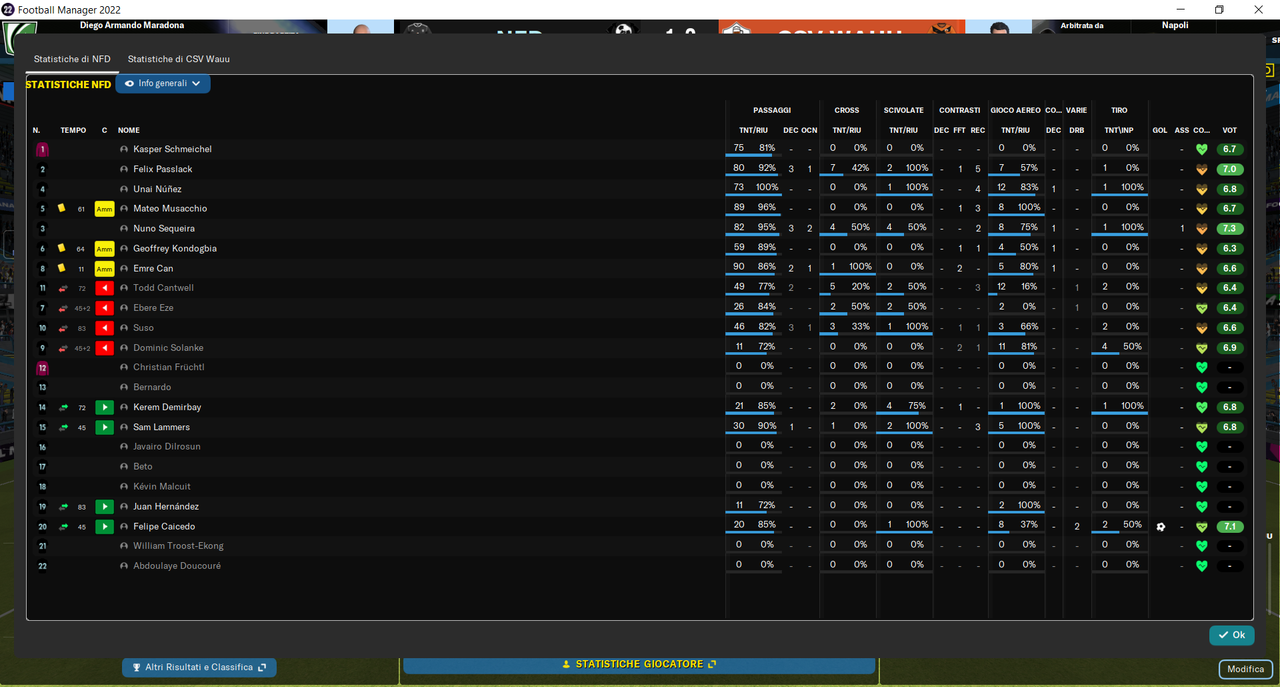Viewport: 1280px width, 687px height.
Task: Open Kévin Malcuit's player profile
Action: pos(162,486)
